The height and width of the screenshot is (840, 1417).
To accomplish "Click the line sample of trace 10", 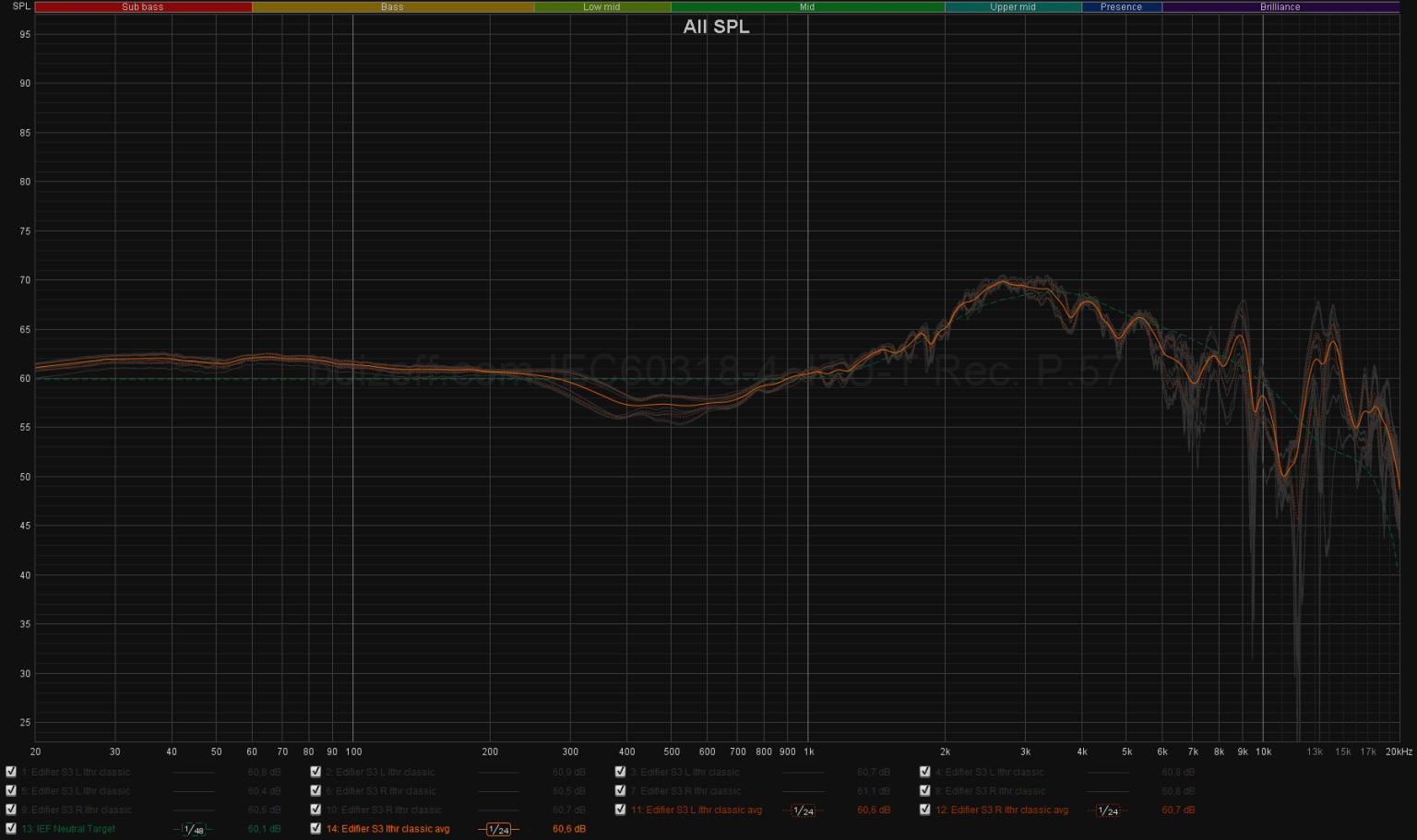I will click(x=498, y=810).
